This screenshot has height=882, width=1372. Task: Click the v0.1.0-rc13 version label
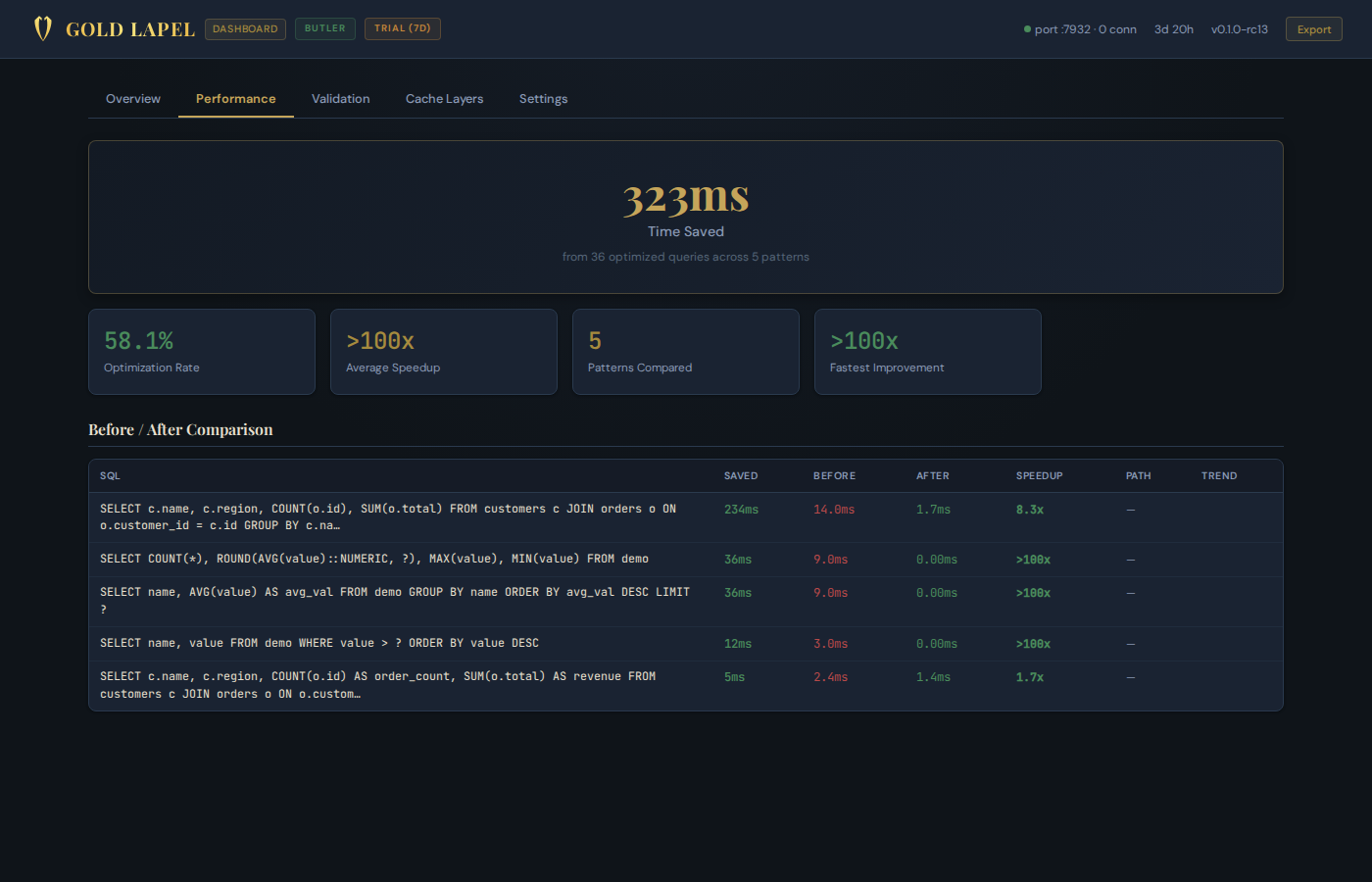pyautogui.click(x=1239, y=28)
